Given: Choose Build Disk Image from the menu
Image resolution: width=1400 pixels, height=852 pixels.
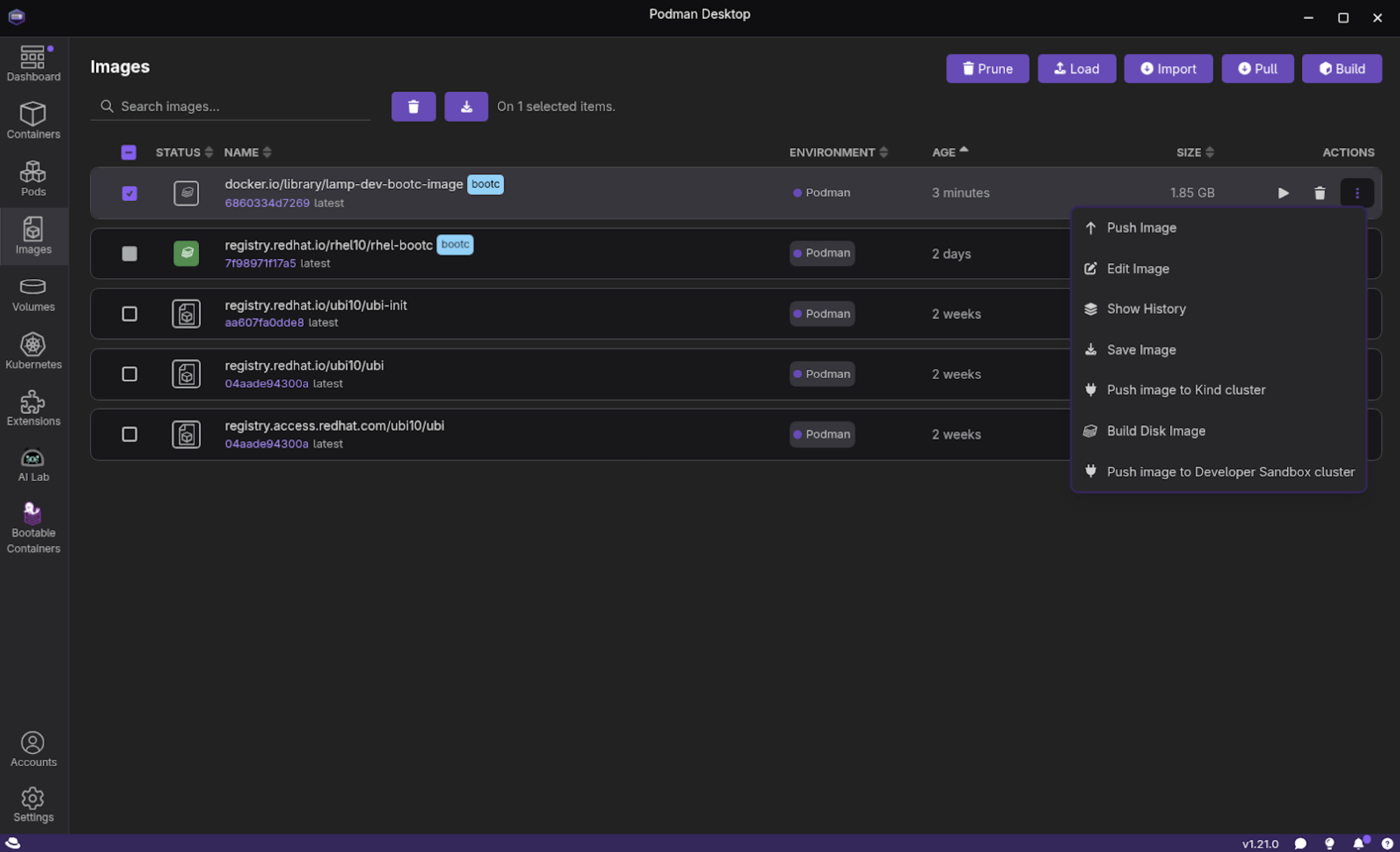Looking at the screenshot, I should pyautogui.click(x=1156, y=431).
